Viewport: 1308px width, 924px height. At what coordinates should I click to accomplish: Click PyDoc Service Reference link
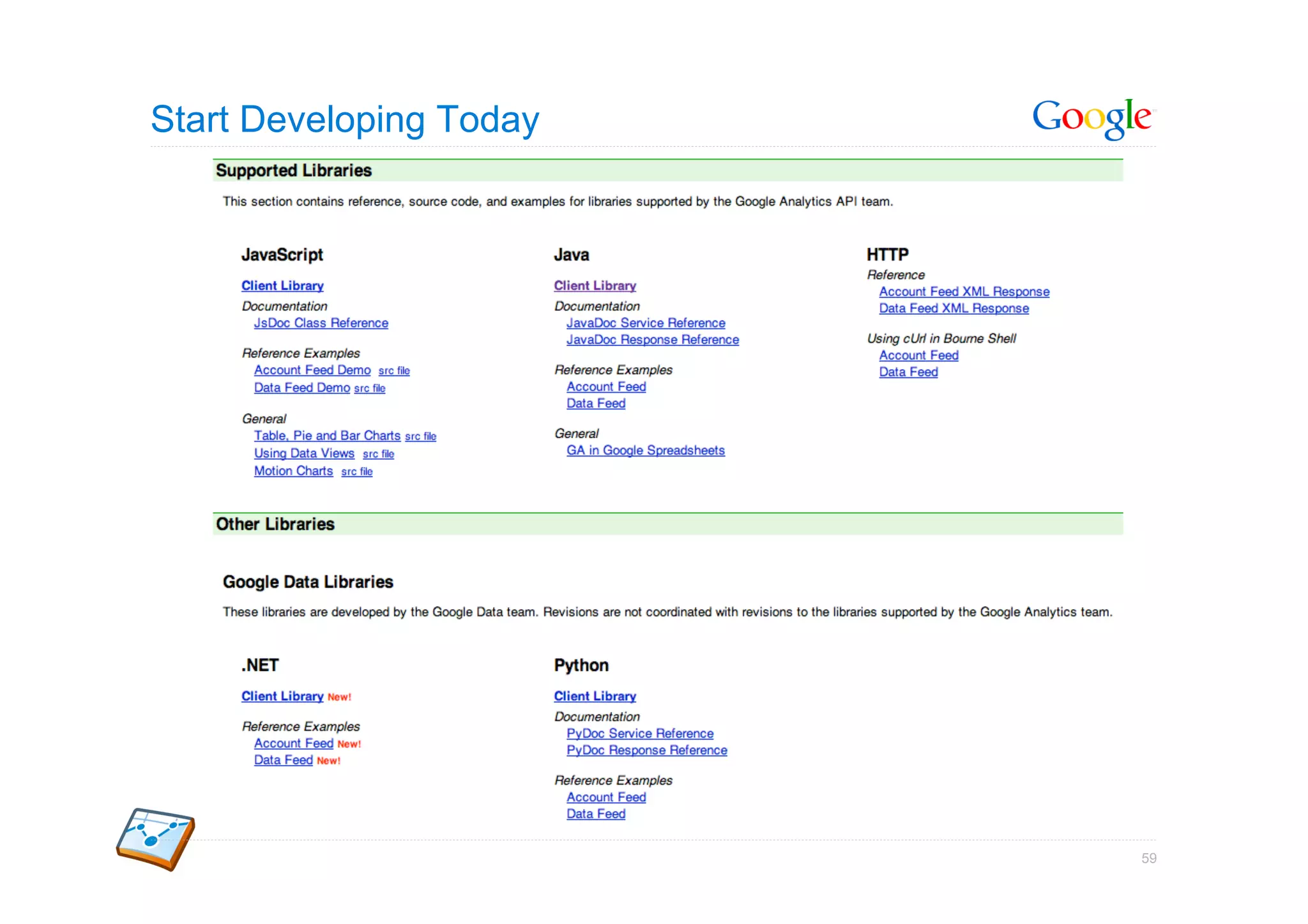(640, 734)
